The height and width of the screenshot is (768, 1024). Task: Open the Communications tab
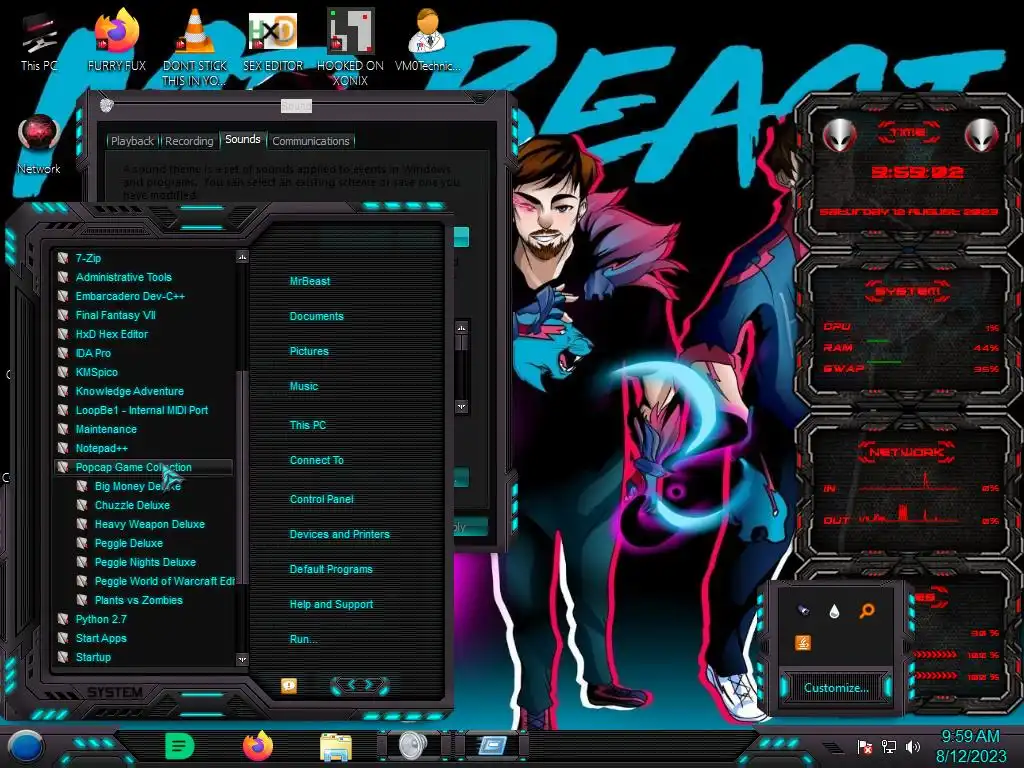[x=311, y=141]
